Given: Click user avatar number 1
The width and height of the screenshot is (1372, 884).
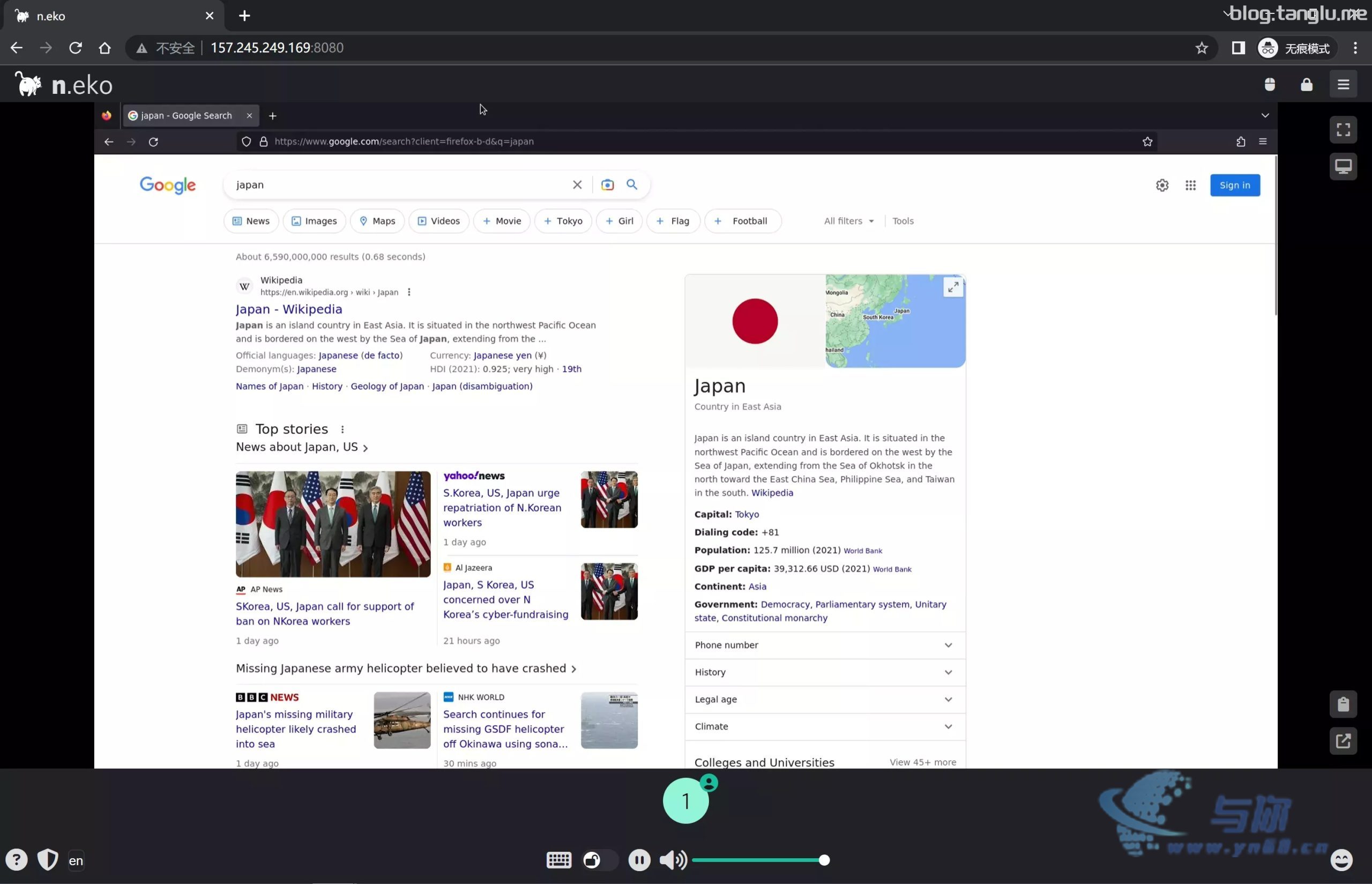Looking at the screenshot, I should (x=685, y=801).
